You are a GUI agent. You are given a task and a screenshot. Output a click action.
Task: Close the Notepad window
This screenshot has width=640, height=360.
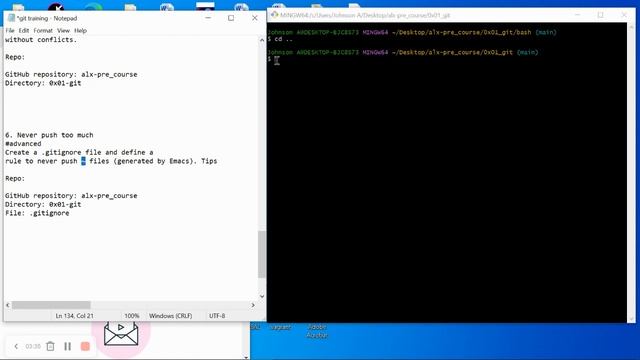pyautogui.click(x=255, y=18)
